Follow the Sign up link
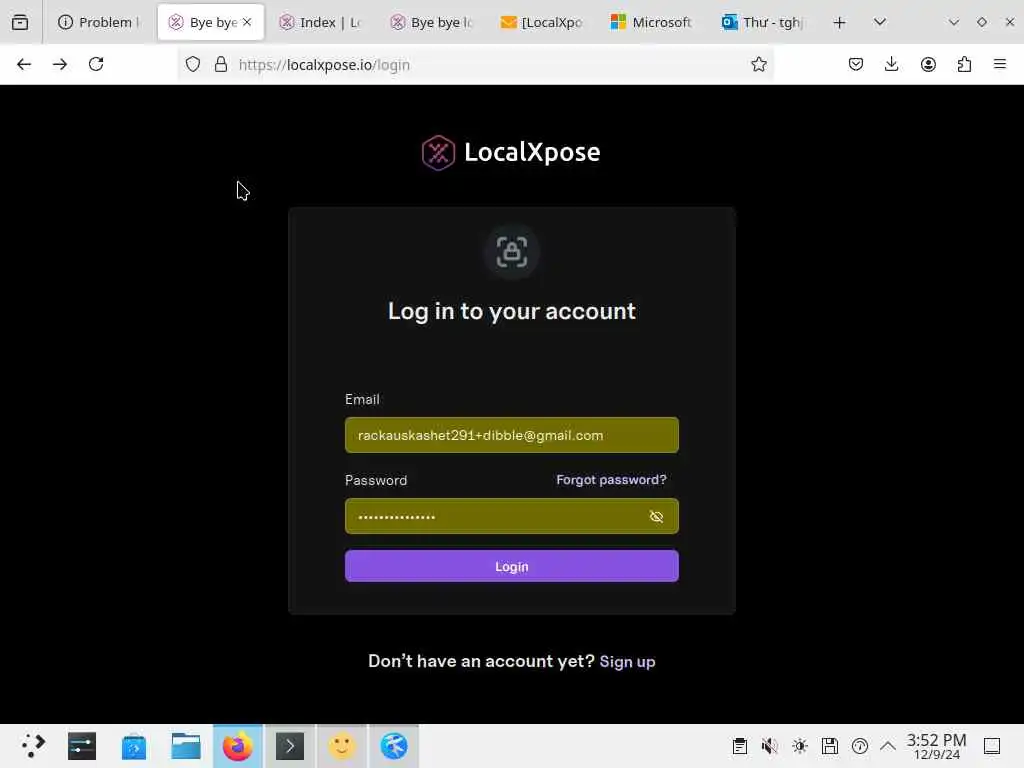Screen dimensions: 1024x768 [627, 662]
